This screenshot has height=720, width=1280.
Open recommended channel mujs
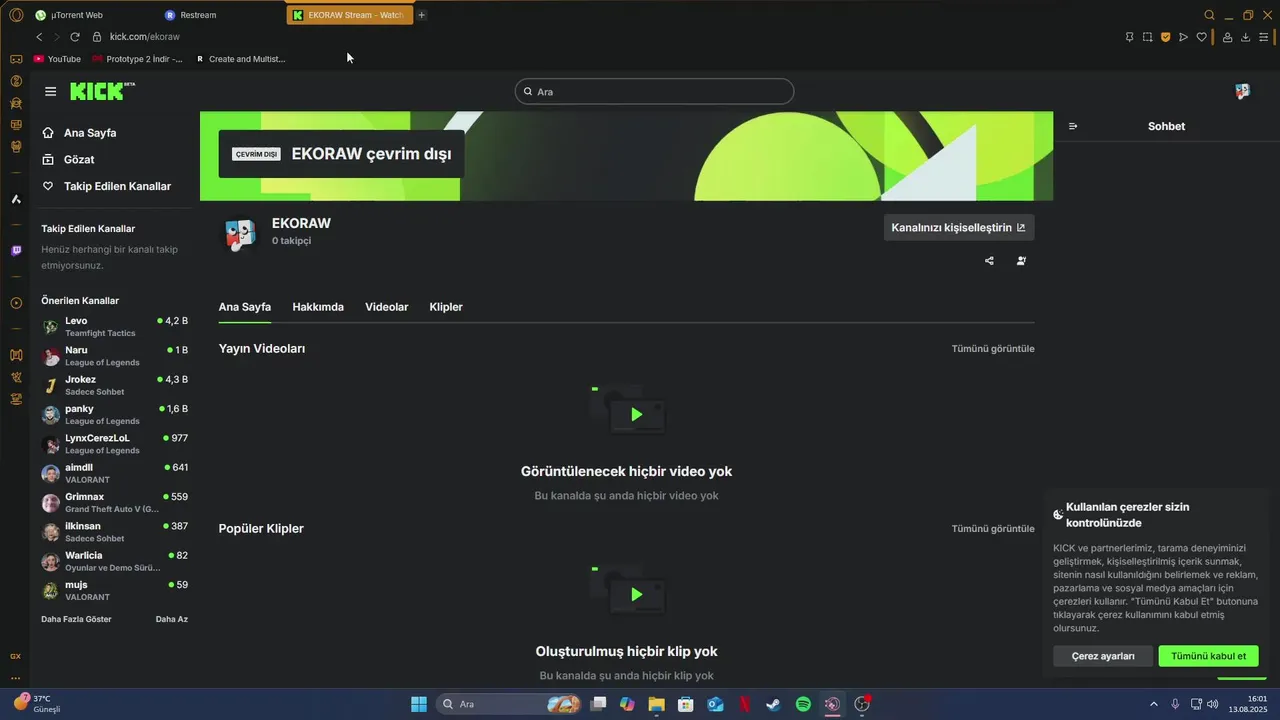point(114,590)
